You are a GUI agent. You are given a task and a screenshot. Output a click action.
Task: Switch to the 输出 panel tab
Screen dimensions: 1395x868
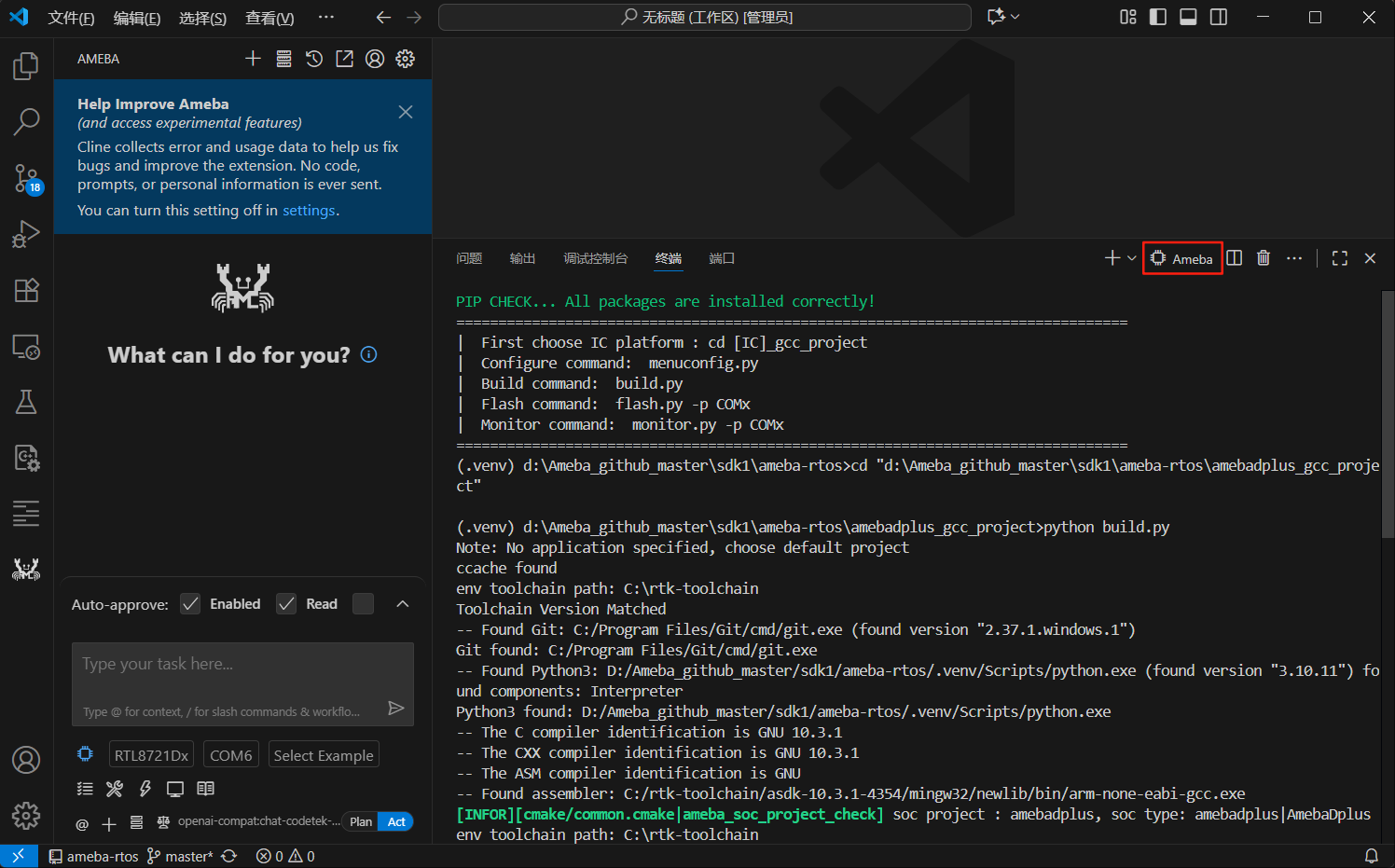click(x=522, y=258)
